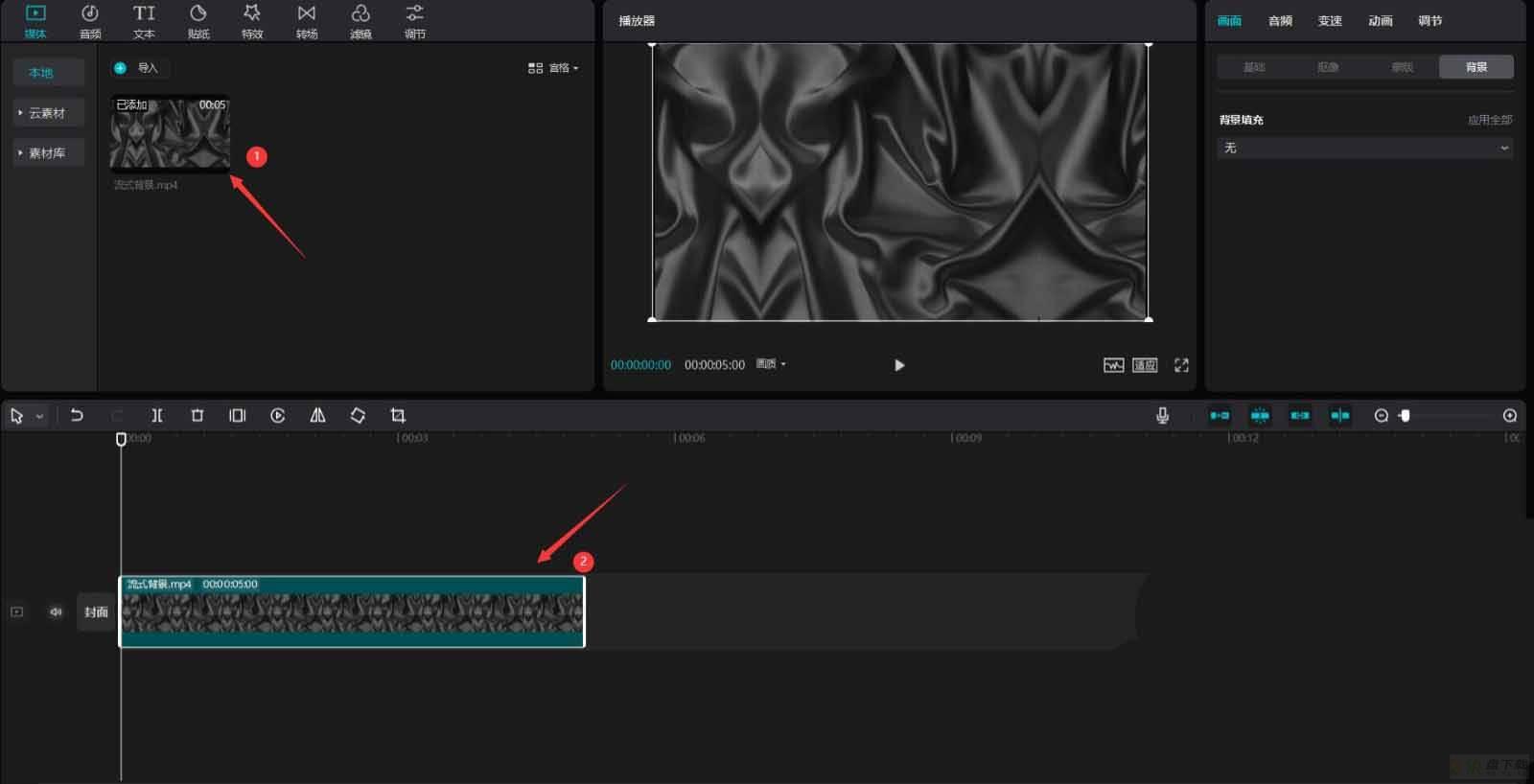Click the reverse playback icon
The height and width of the screenshot is (784, 1534).
pos(278,415)
